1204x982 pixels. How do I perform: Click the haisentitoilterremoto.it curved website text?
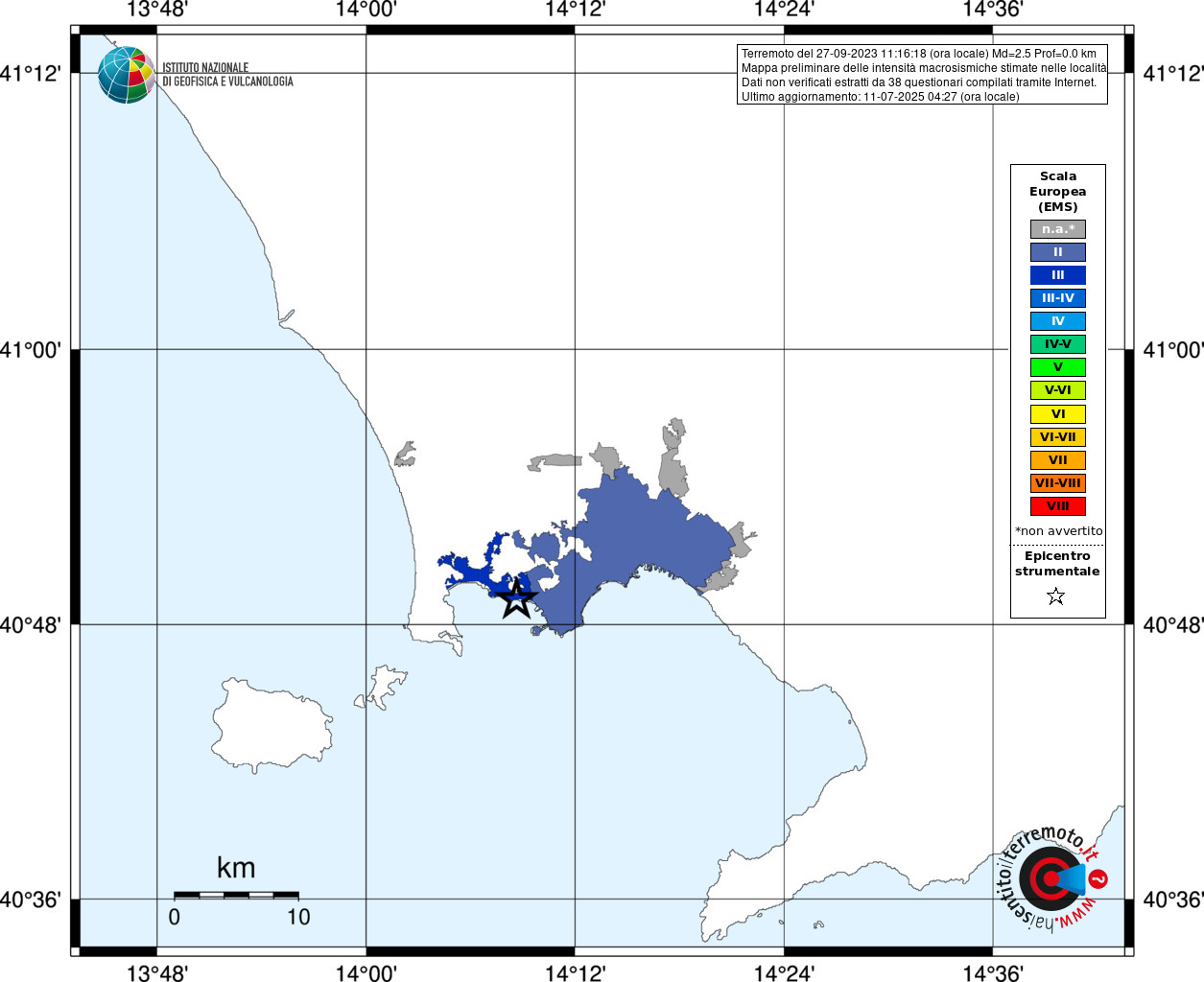click(x=1049, y=878)
